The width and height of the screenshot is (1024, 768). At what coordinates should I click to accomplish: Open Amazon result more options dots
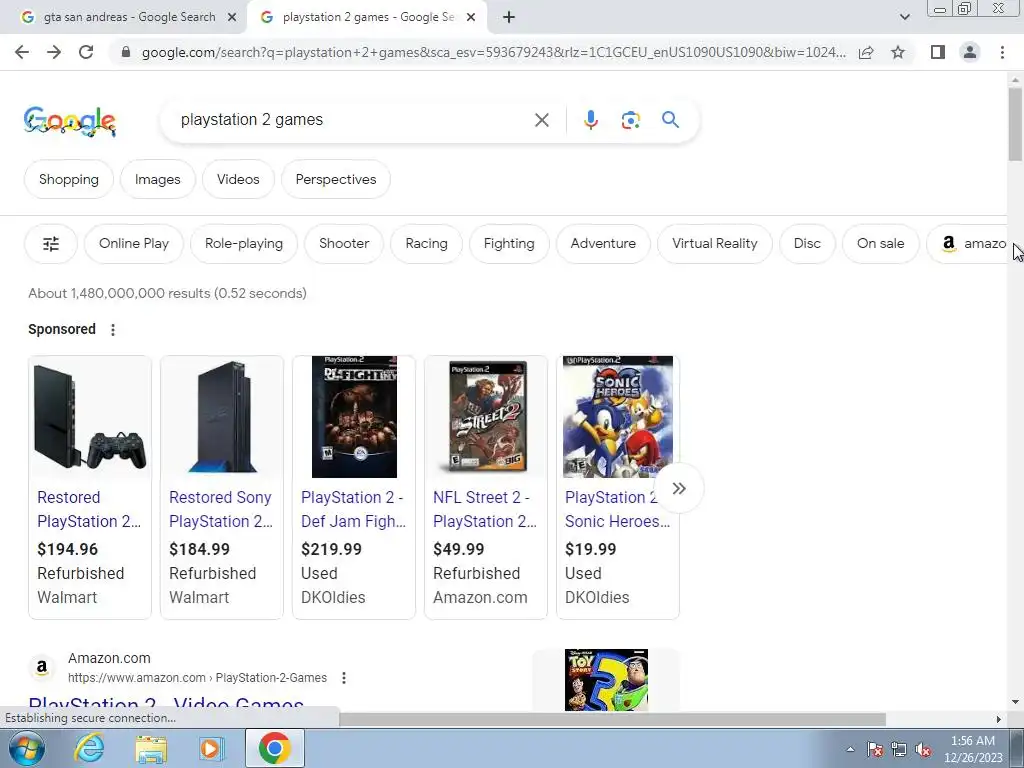click(344, 678)
